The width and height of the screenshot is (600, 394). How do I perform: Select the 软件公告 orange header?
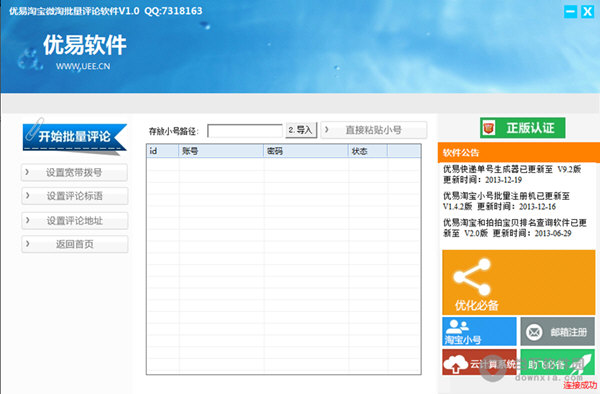pyautogui.click(x=518, y=153)
